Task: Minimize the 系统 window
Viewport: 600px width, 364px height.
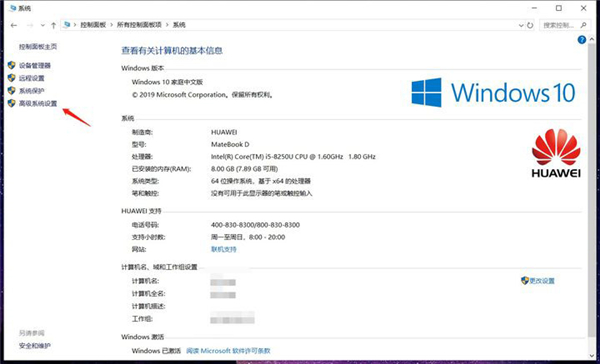Action: (535, 8)
